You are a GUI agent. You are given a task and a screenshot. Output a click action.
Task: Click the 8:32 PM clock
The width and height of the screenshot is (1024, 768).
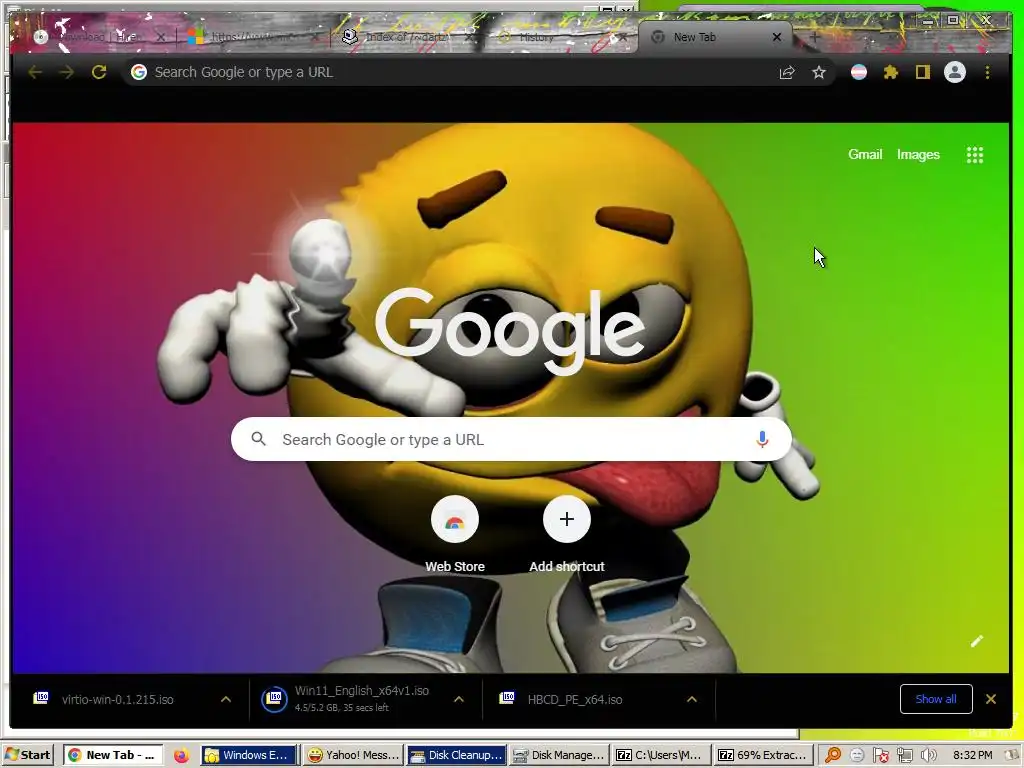tap(972, 755)
